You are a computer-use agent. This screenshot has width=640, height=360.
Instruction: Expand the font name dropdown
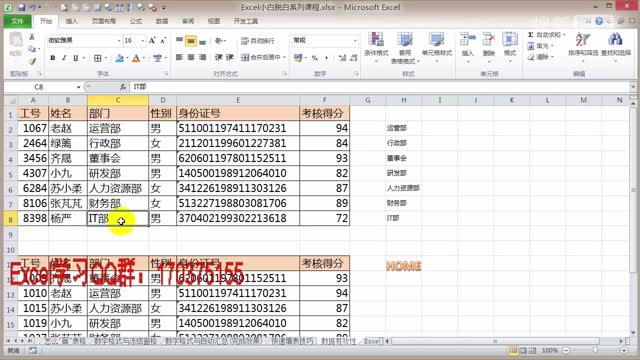click(x=119, y=40)
